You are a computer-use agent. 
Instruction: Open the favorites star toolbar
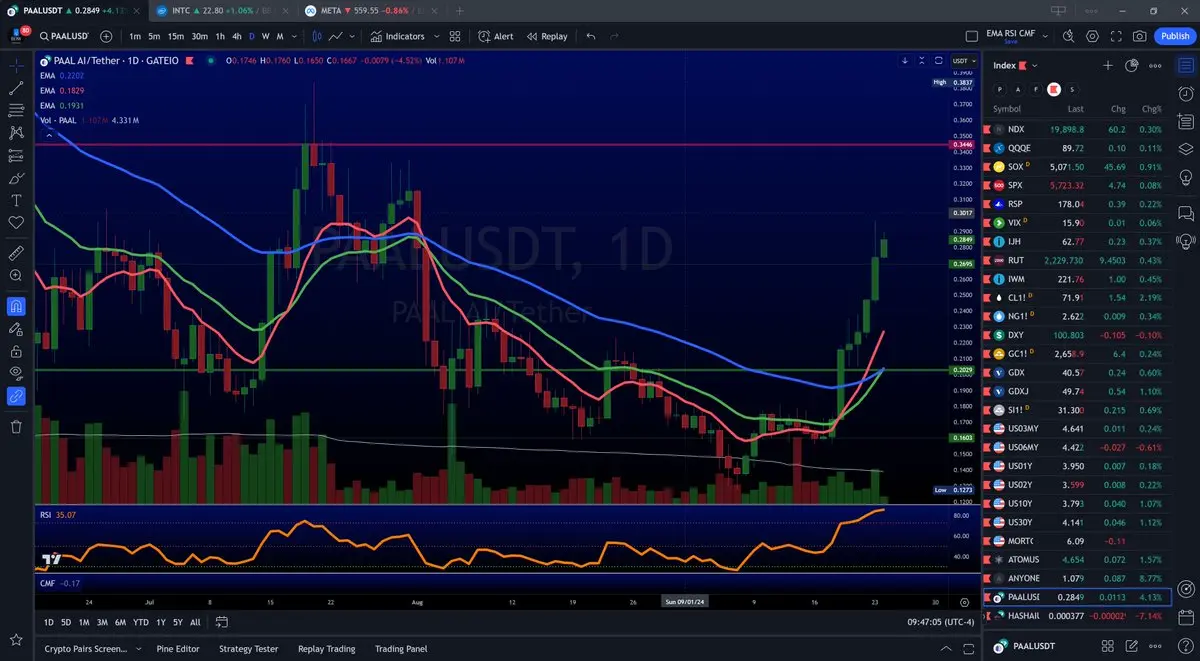click(x=16, y=639)
